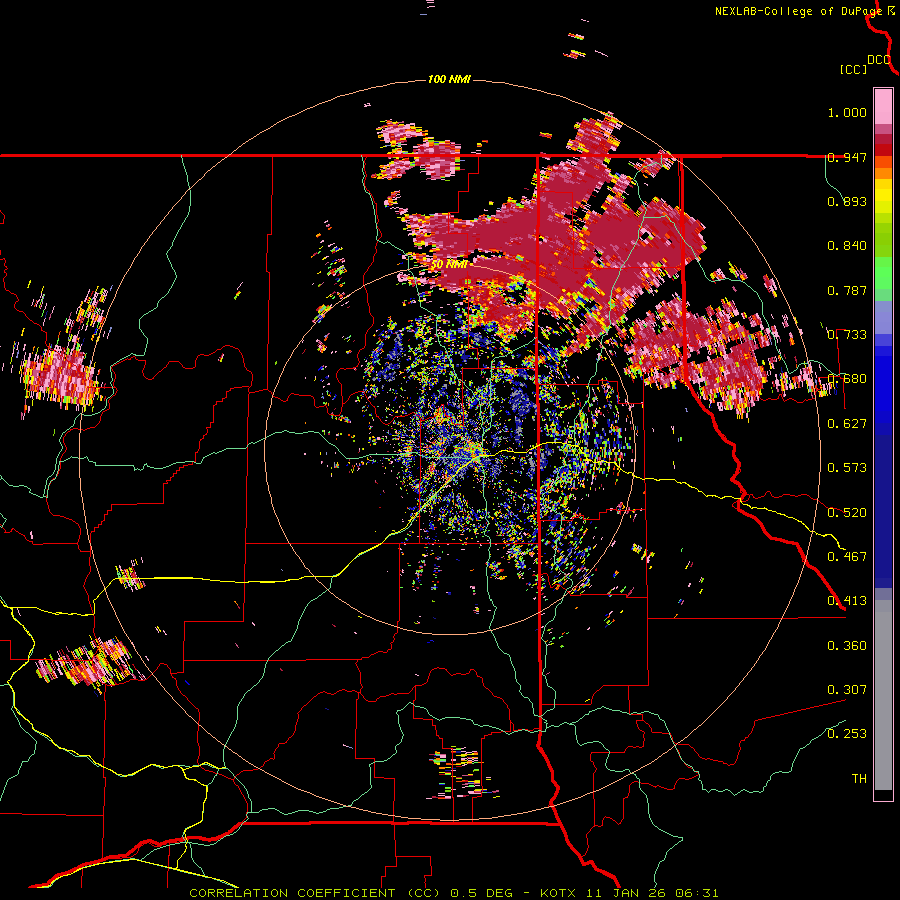Select the 0.893 legend value
This screenshot has height=900, width=900.
(x=847, y=201)
